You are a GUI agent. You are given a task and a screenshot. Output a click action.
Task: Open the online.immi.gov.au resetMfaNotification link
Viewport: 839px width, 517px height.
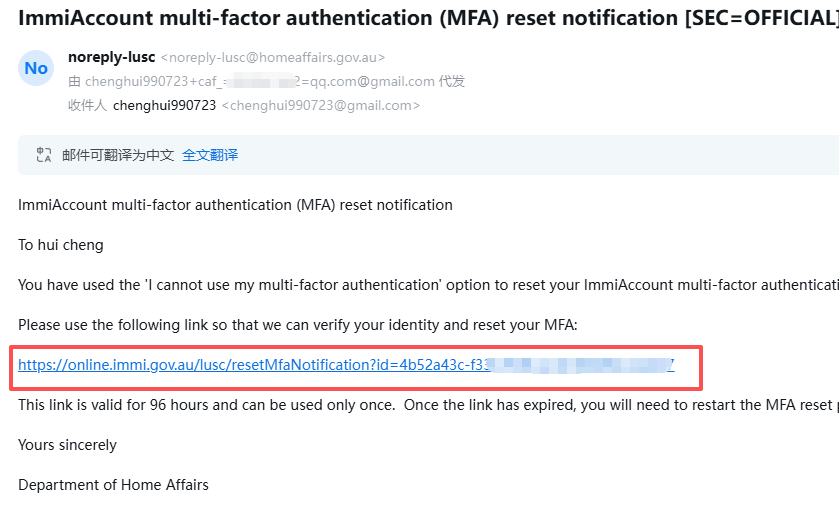tap(346, 365)
